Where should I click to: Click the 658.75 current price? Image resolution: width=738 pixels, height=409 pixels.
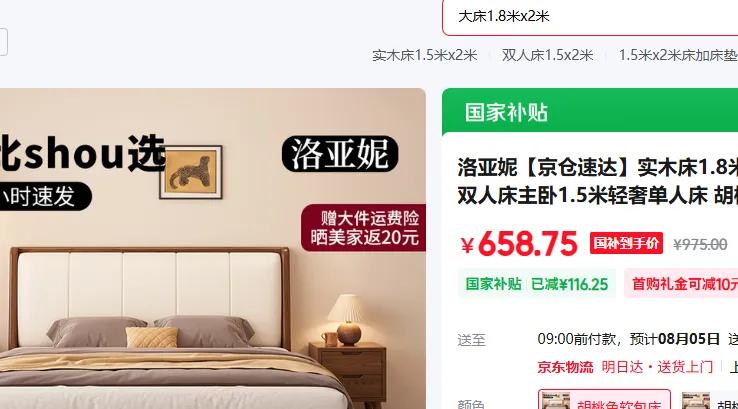point(528,244)
